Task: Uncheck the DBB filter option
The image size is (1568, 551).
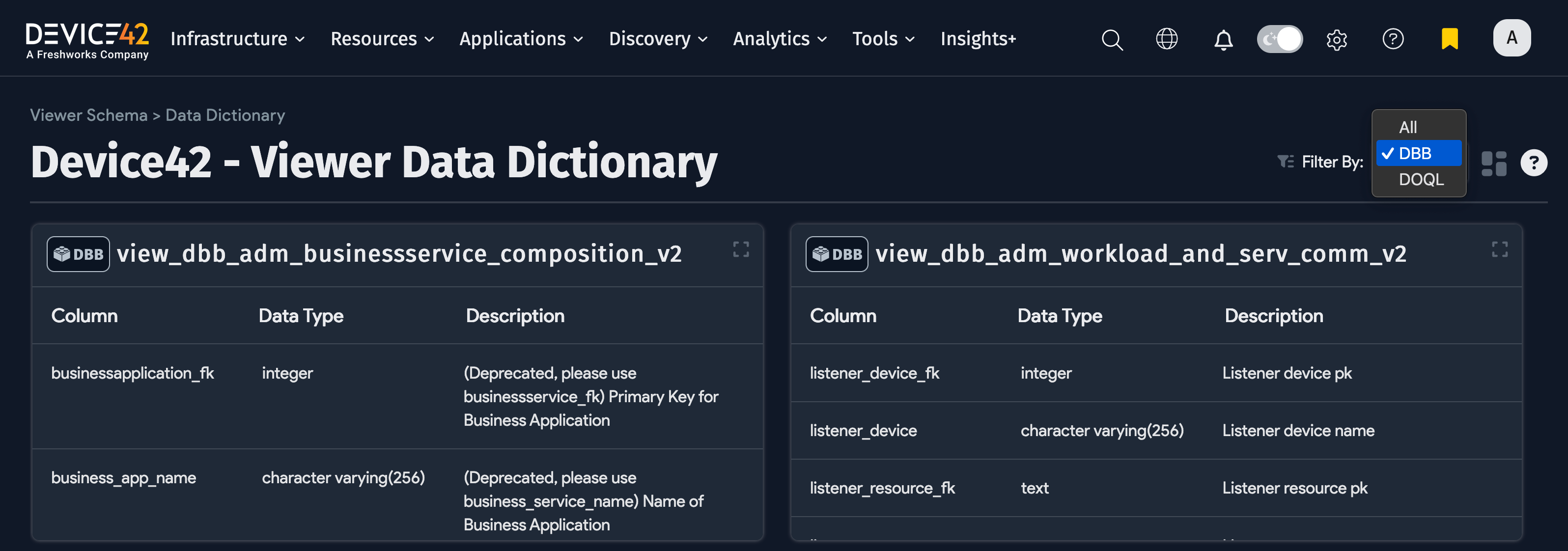Action: coord(1419,153)
